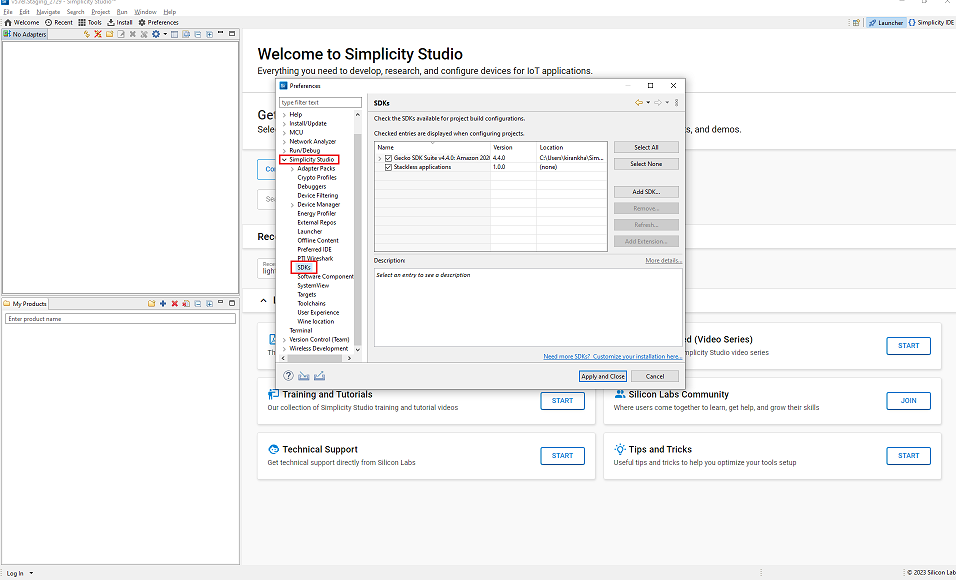Toggle the Stackless applications checkbox
The width and height of the screenshot is (956, 580).
388,167
